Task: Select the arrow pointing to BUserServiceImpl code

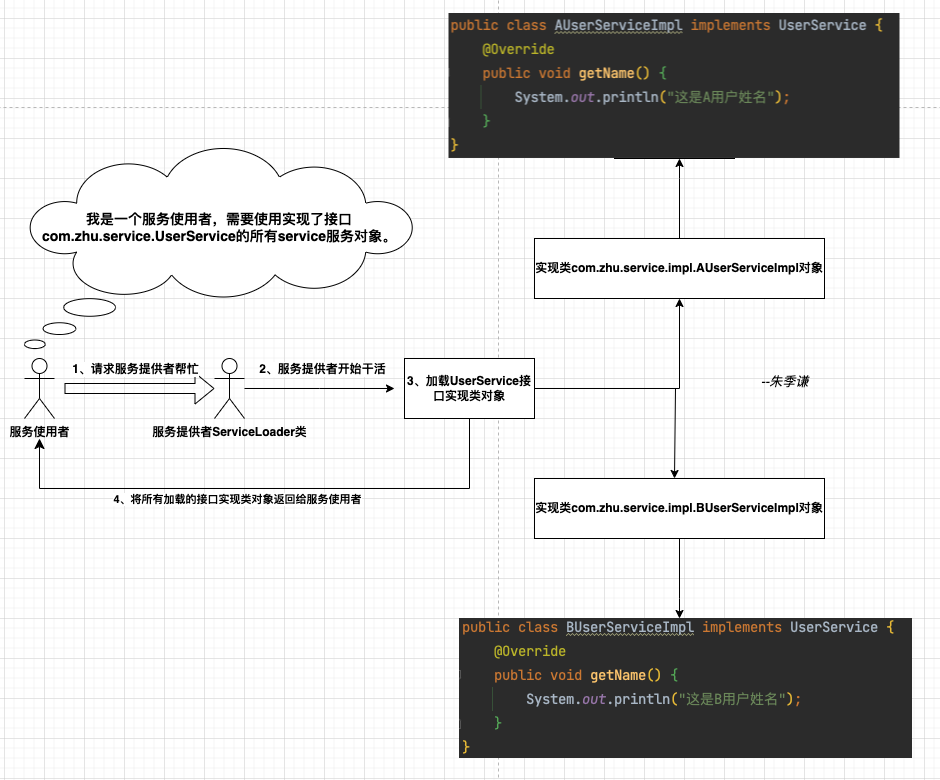Action: coord(680,580)
